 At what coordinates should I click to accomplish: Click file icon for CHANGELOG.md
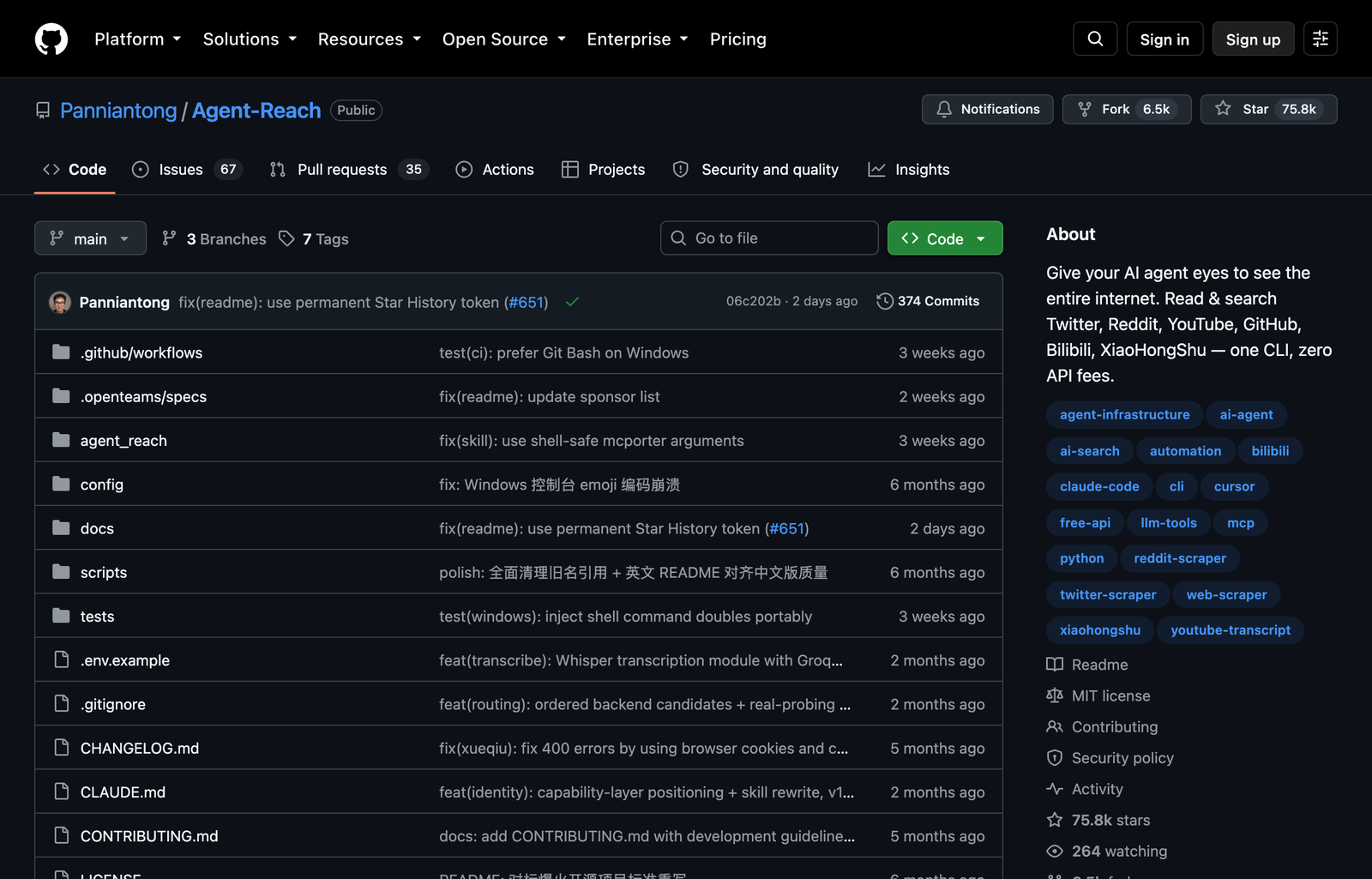tap(61, 747)
